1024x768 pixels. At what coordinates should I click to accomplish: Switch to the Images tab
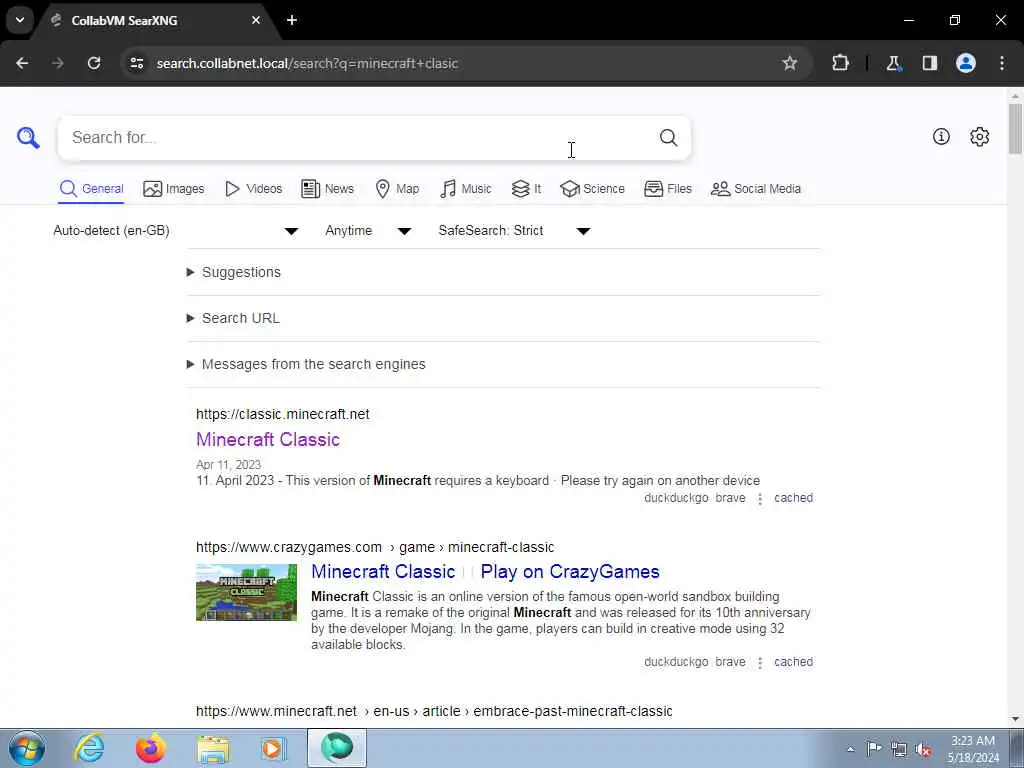pos(174,189)
